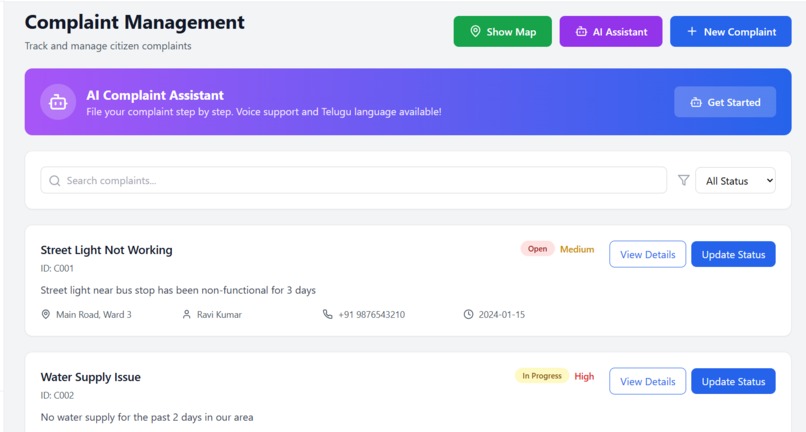Click the street light description text
Image resolution: width=806 pixels, height=432 pixels.
pyautogui.click(x=178, y=290)
